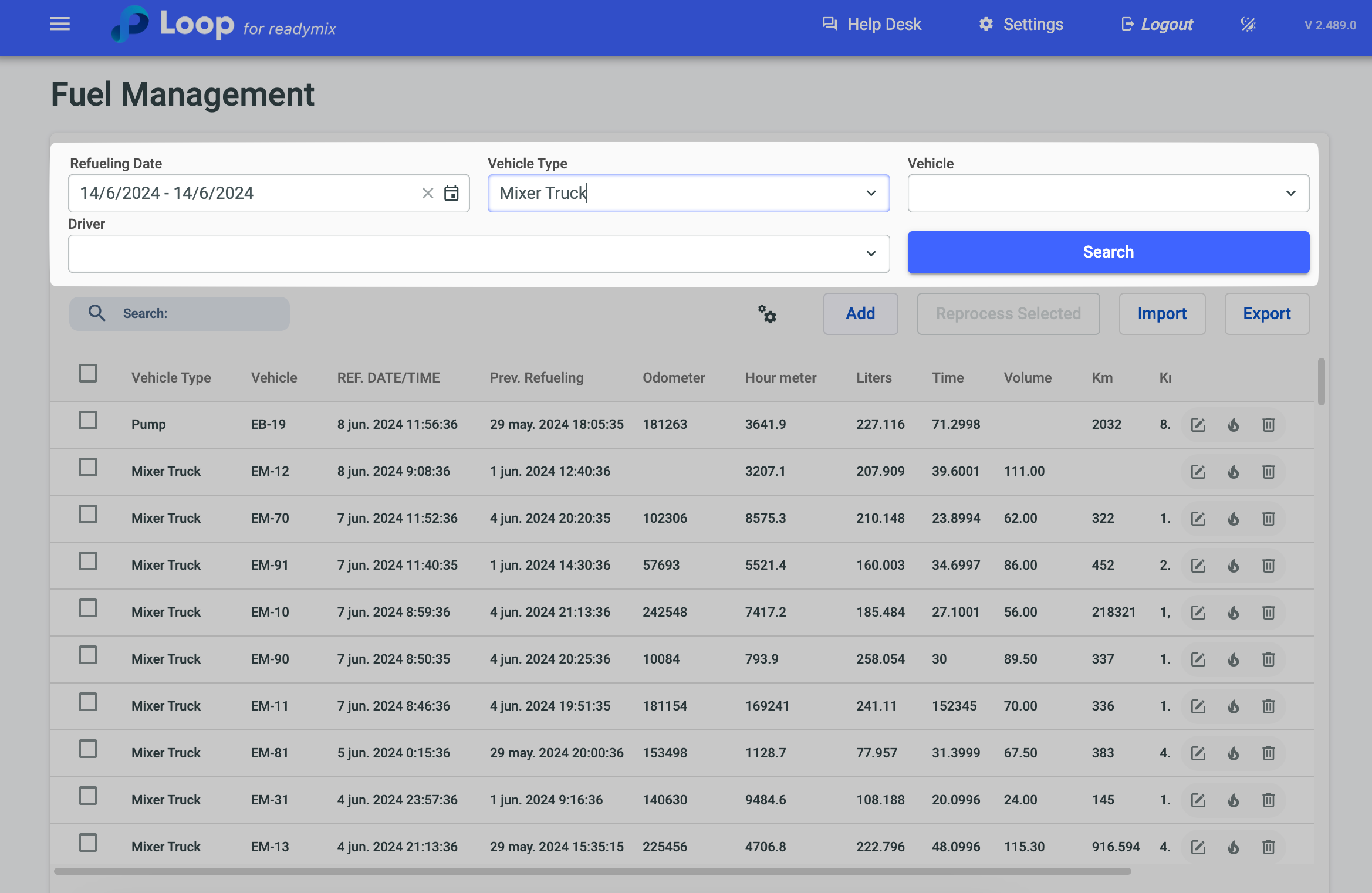1372x893 pixels.
Task: Edit the EM-81 refueling entry
Action: (x=1198, y=753)
